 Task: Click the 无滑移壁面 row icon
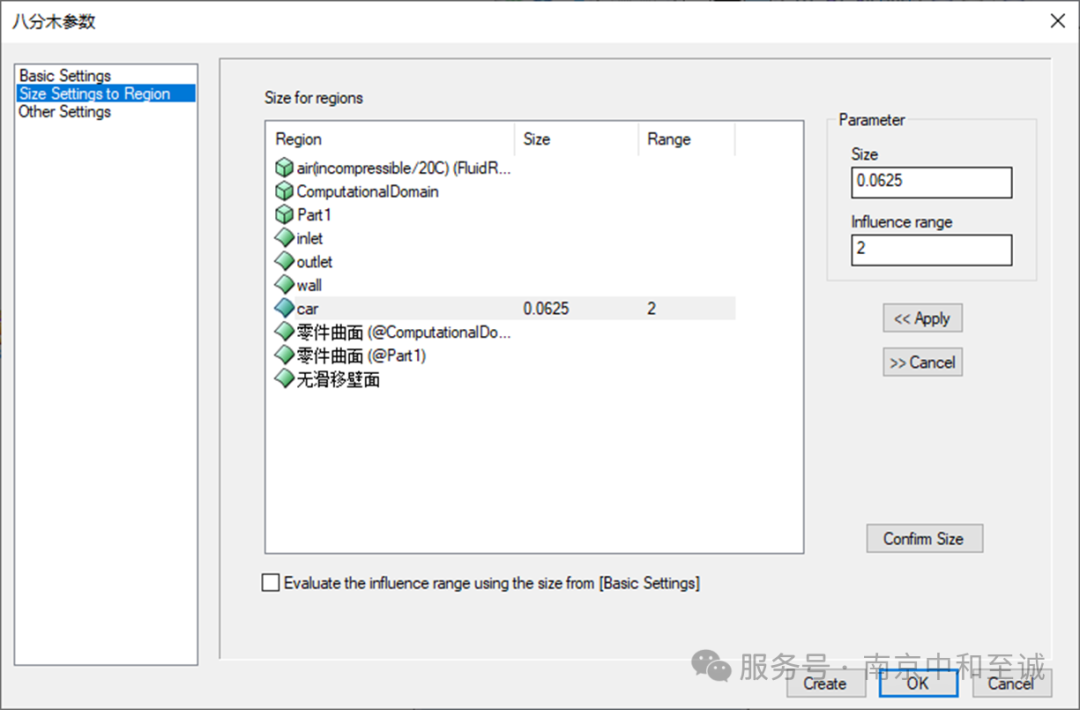(x=284, y=378)
